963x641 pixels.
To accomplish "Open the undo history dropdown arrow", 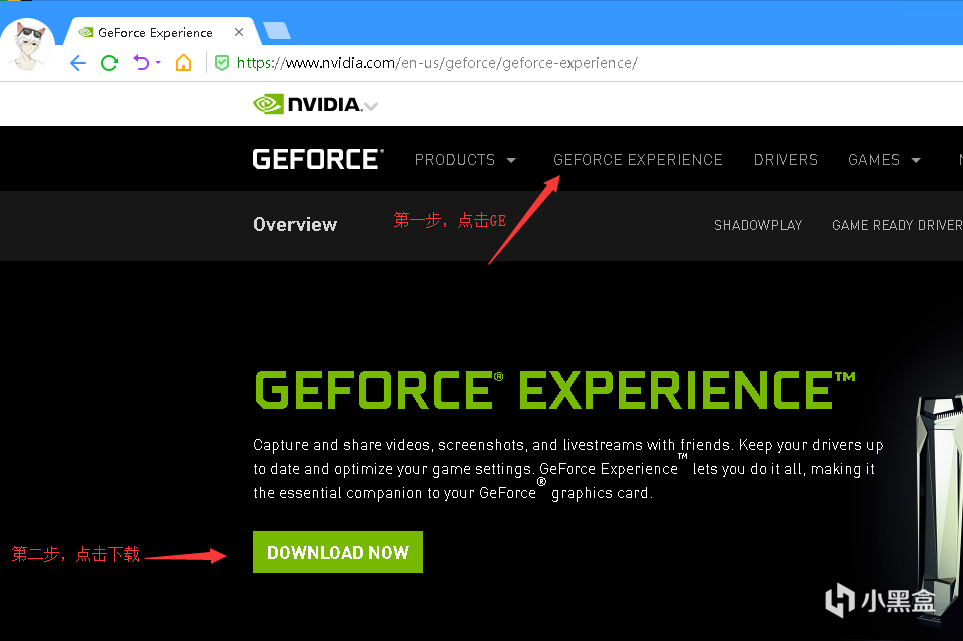I will 158,63.
